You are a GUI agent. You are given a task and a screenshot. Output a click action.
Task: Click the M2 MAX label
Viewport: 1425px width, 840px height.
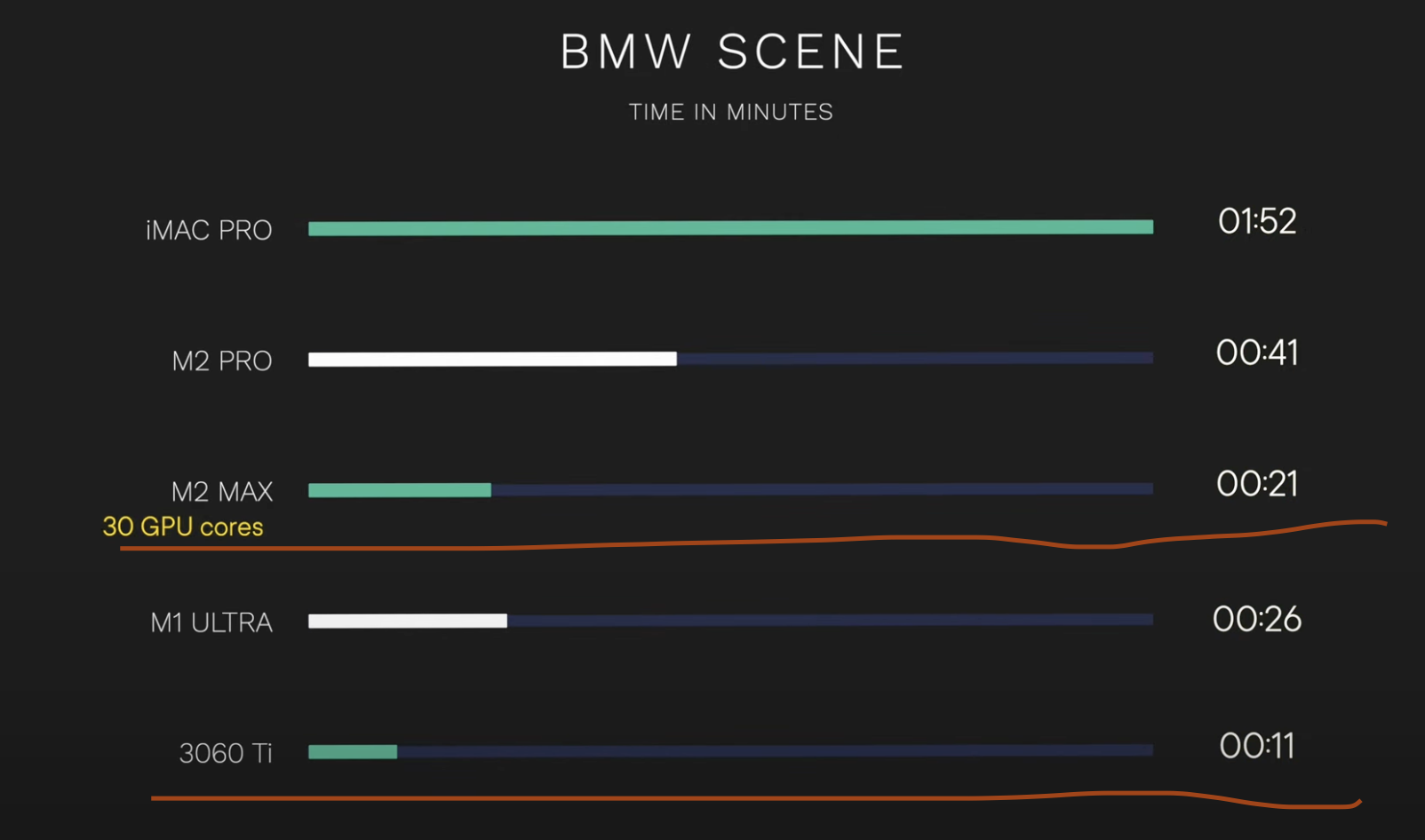tap(222, 491)
